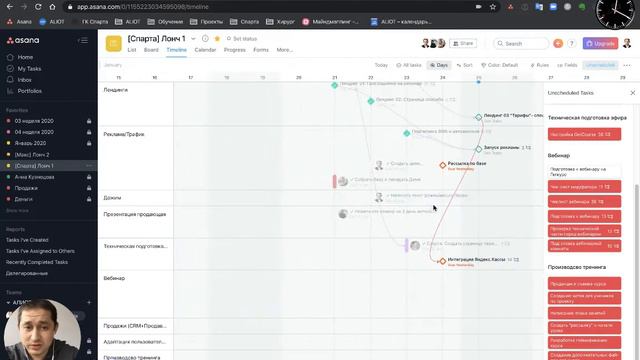The image size is (640, 360).
Task: Open the [Спарта] Лонч 1 favorite
Action: pos(34,166)
